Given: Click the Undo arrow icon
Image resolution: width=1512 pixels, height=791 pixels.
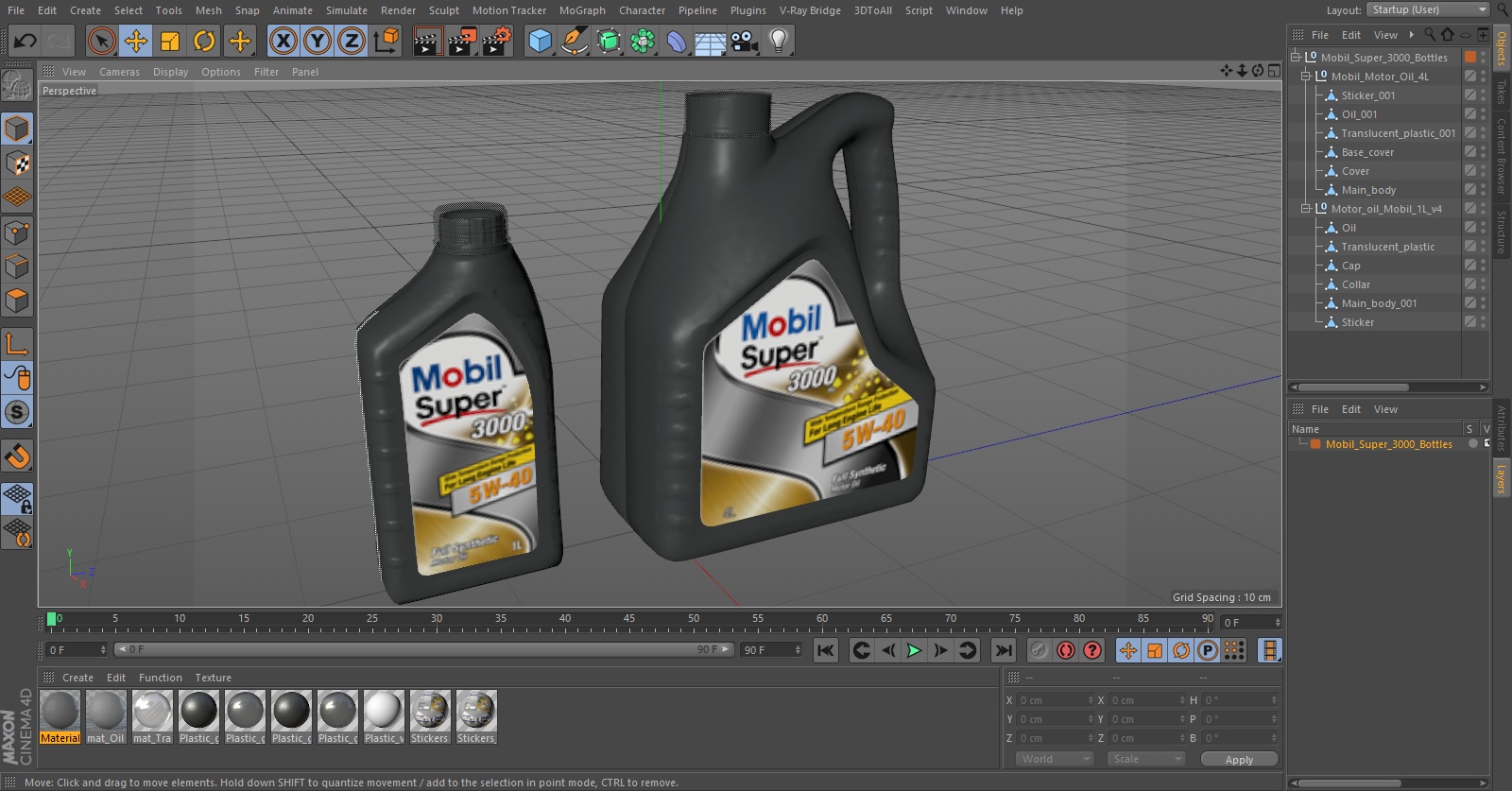Looking at the screenshot, I should click(26, 41).
